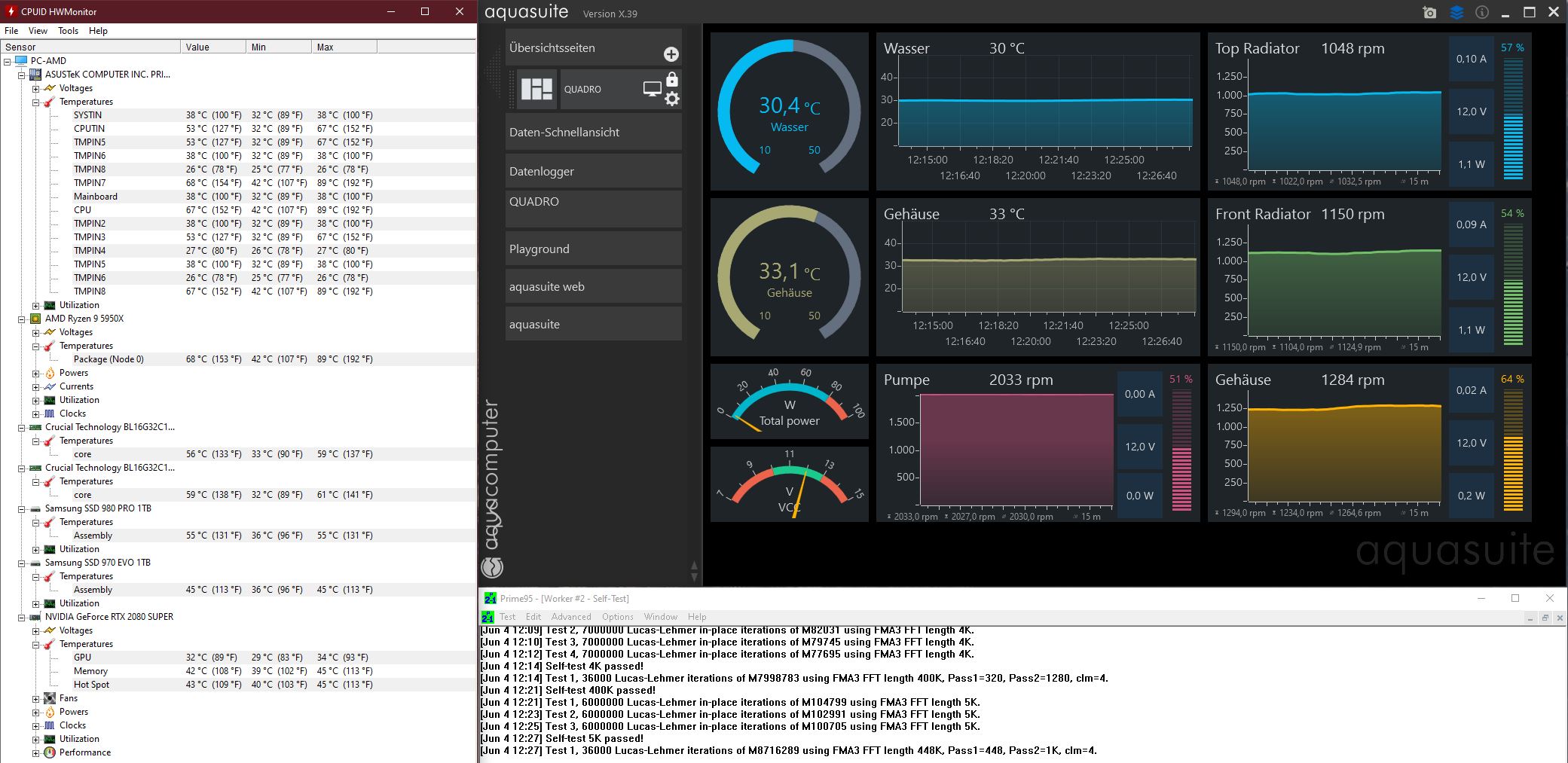Screen dimensions: 1568x763
Task: Click the Prime95 icon left of Test menu
Action: (488, 616)
